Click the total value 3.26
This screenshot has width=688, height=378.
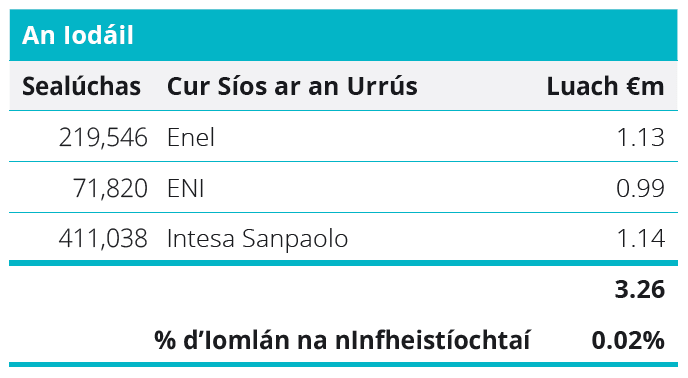pos(640,289)
